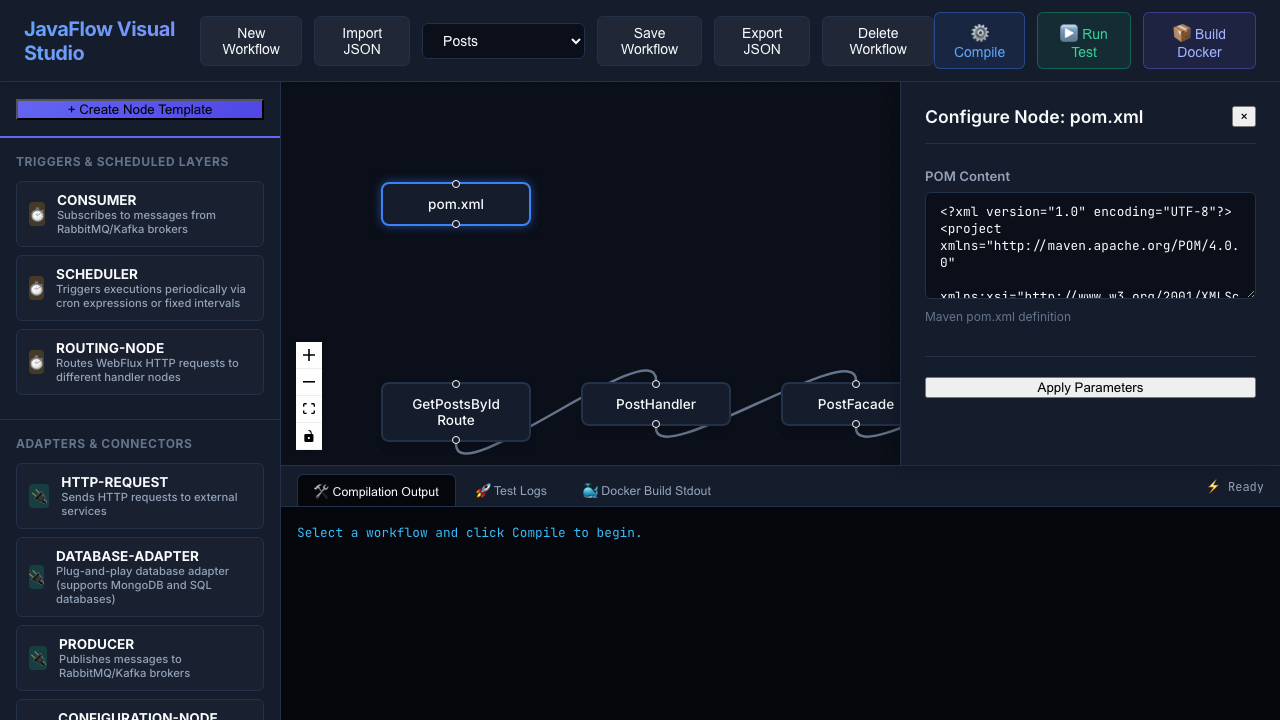Click the SCHEDULER template title

click(97, 274)
